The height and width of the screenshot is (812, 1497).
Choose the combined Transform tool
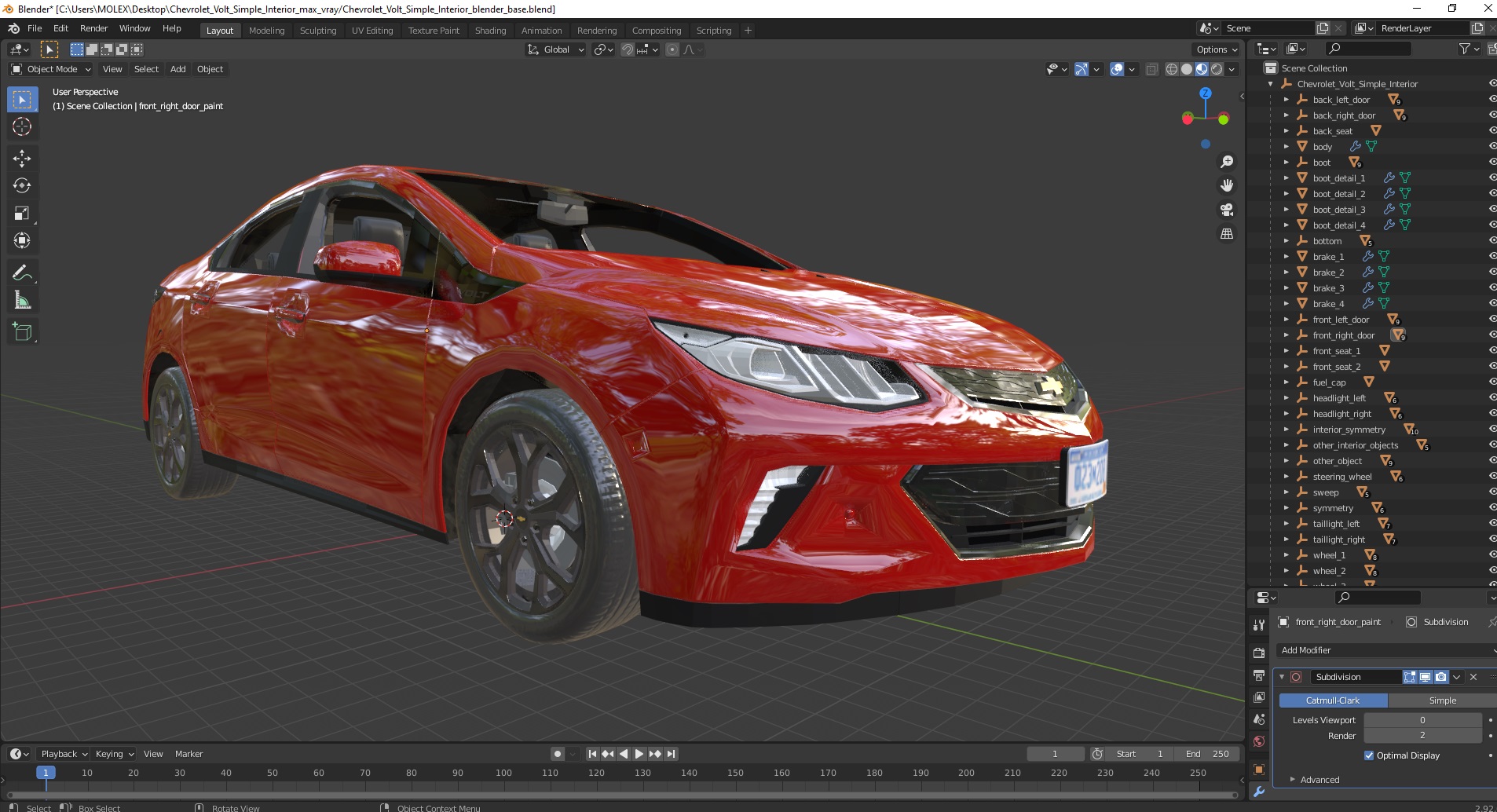[x=22, y=241]
